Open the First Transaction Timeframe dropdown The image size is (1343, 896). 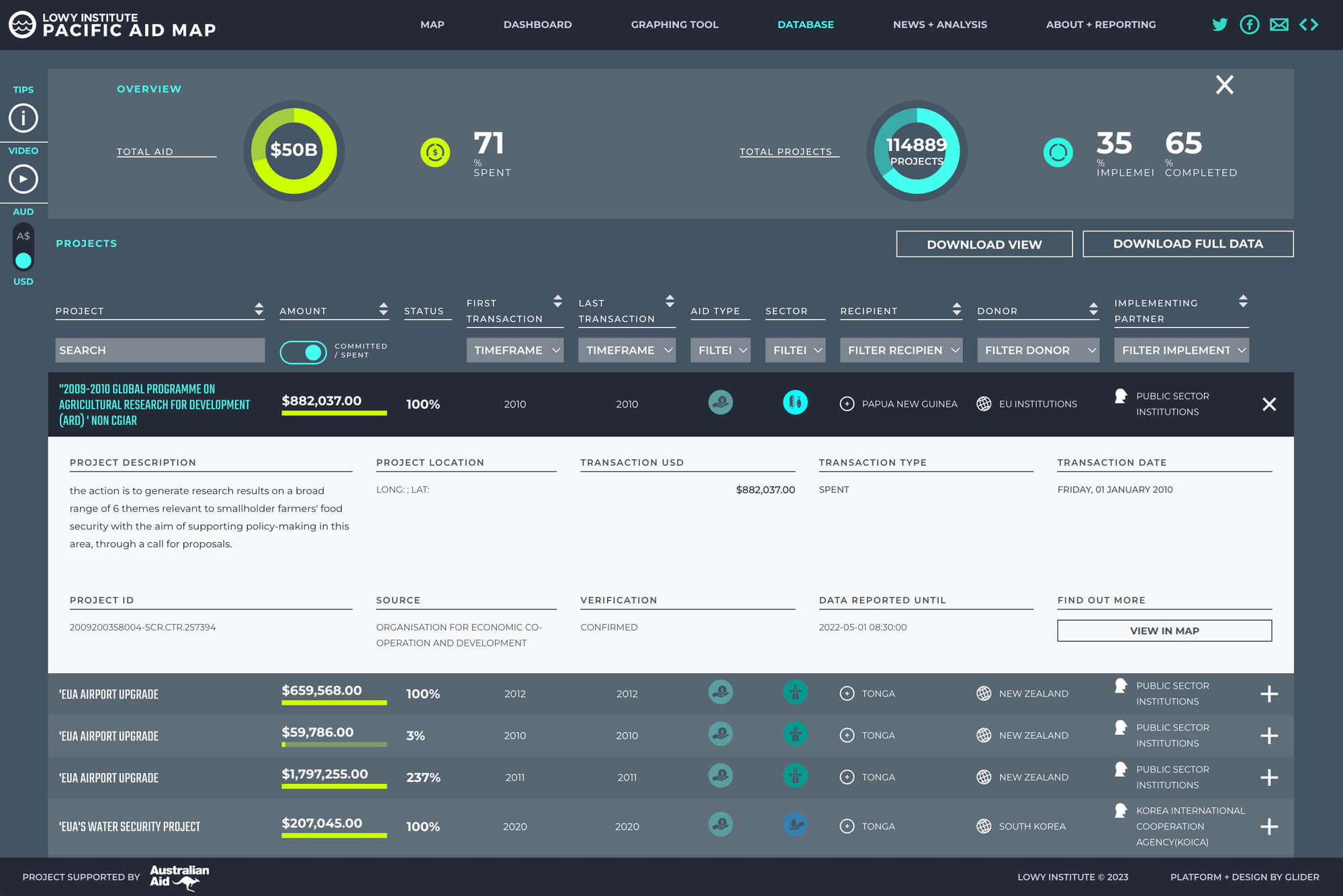tap(515, 350)
